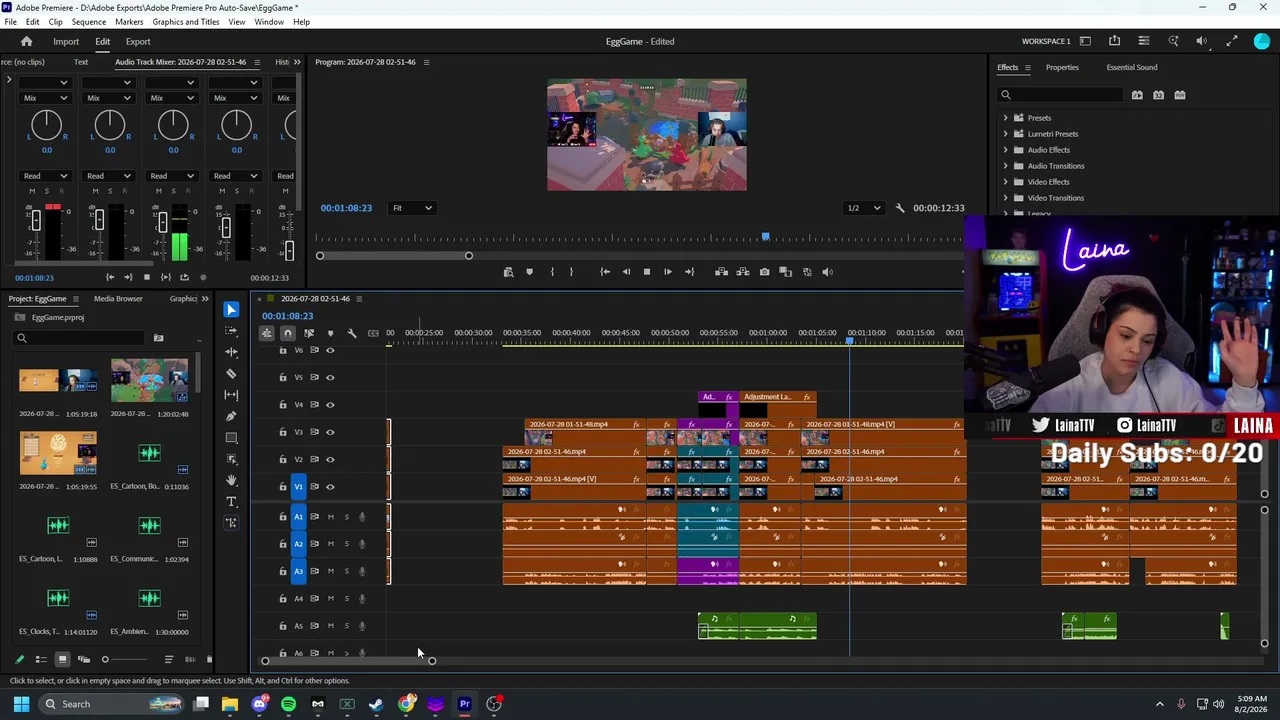This screenshot has height=720, width=1280.
Task: Open the New Bin folder icon in Project panel
Action: tap(158, 338)
